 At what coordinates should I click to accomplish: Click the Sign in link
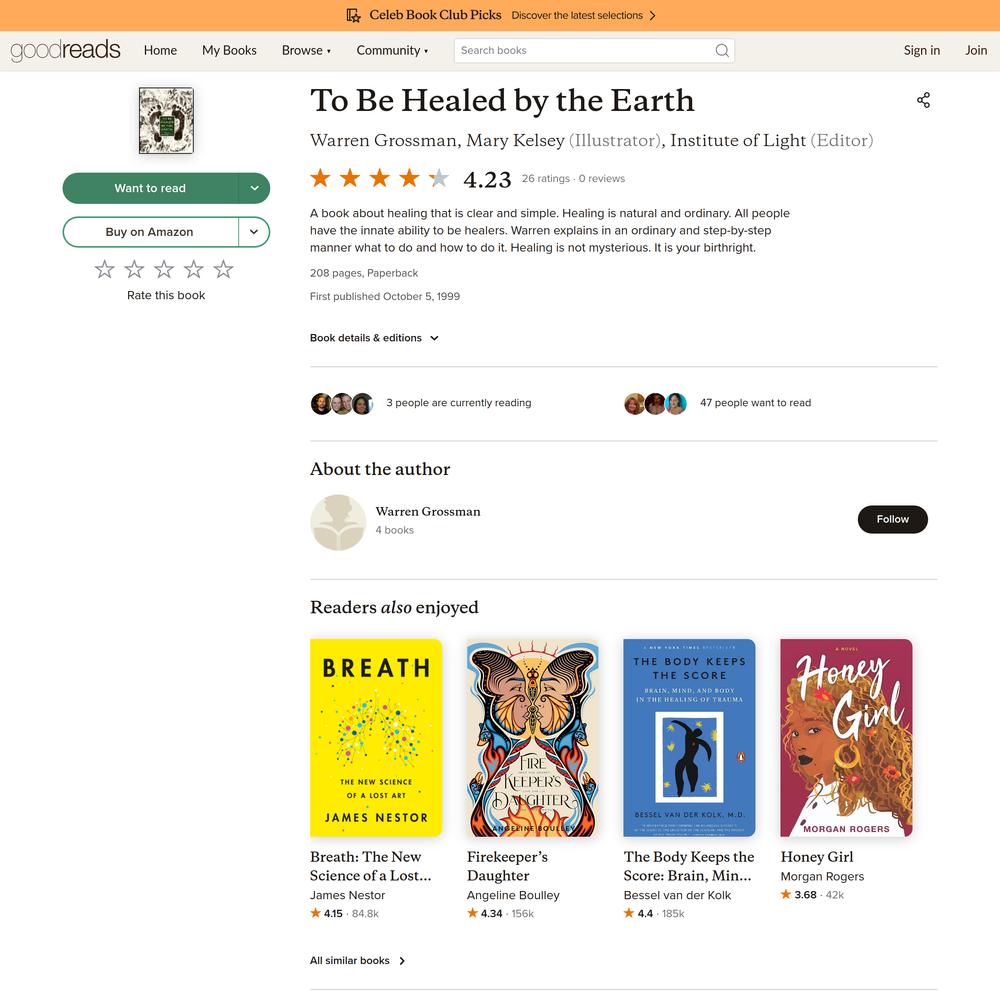coord(922,50)
